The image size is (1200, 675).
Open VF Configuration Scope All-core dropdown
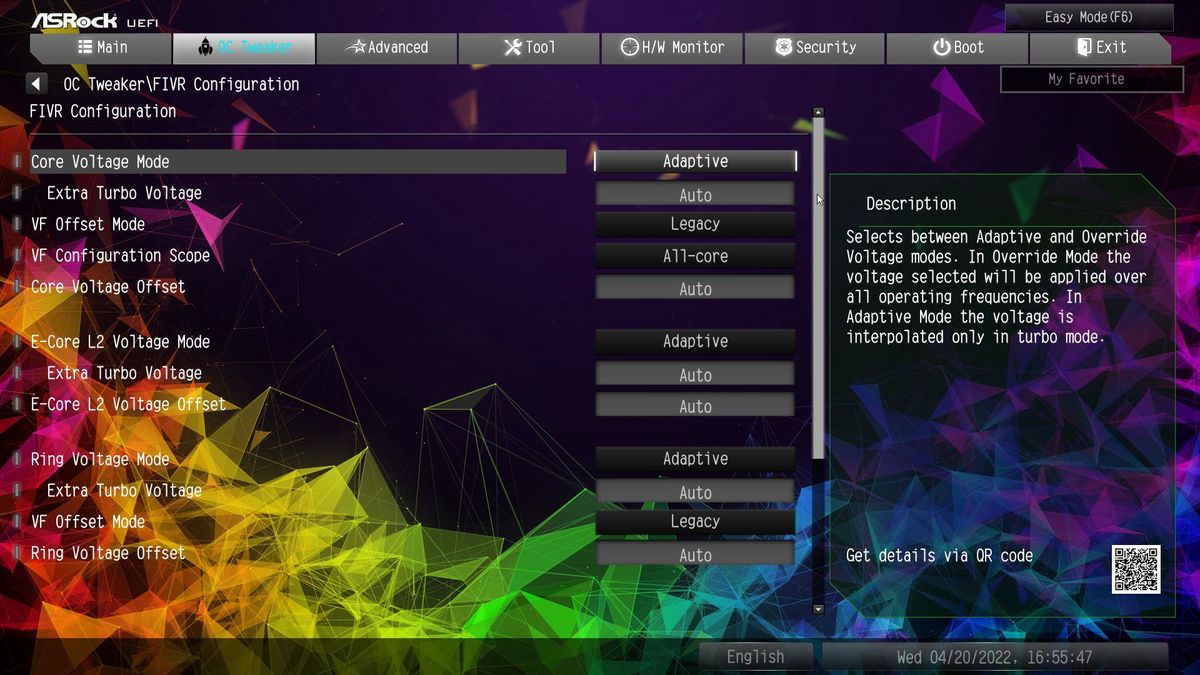pyautogui.click(x=695, y=256)
